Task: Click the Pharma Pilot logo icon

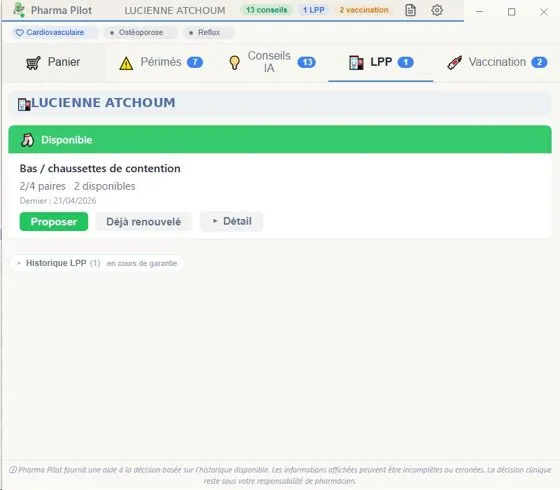Action: pos(19,10)
